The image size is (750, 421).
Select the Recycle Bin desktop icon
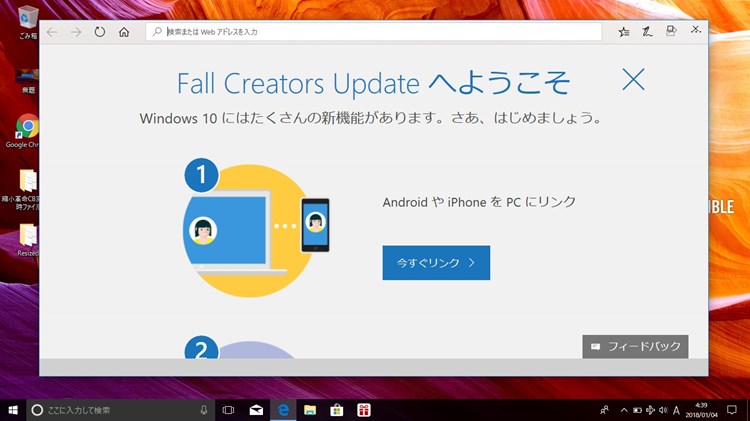point(28,22)
